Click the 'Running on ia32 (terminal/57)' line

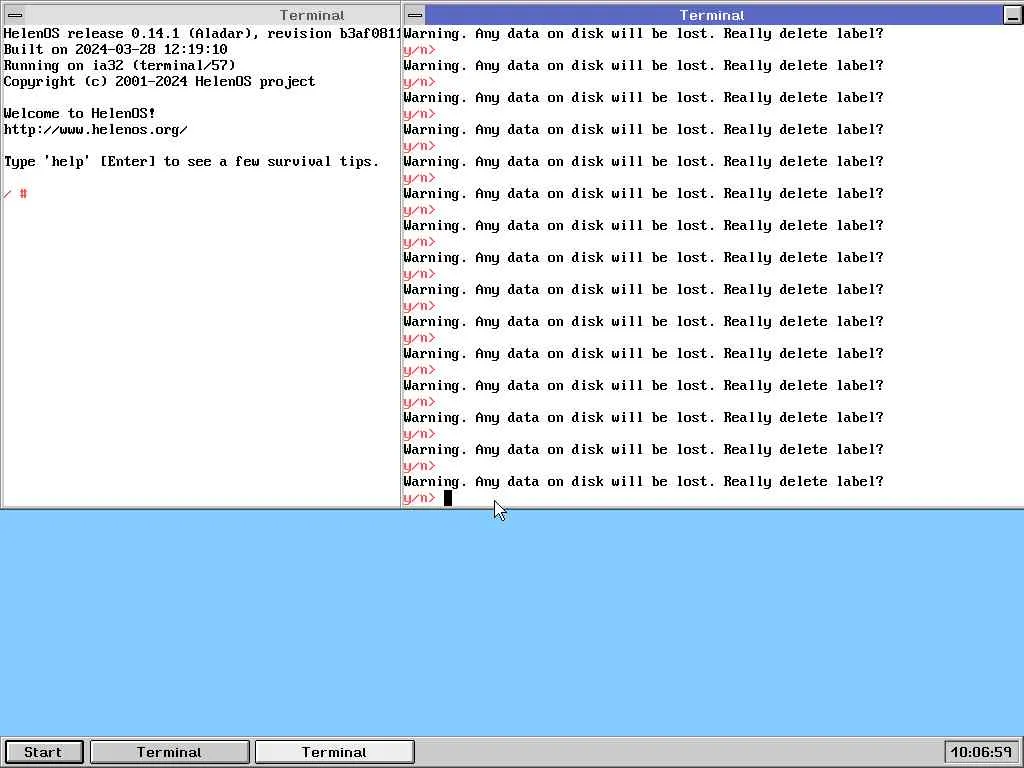[120, 65]
